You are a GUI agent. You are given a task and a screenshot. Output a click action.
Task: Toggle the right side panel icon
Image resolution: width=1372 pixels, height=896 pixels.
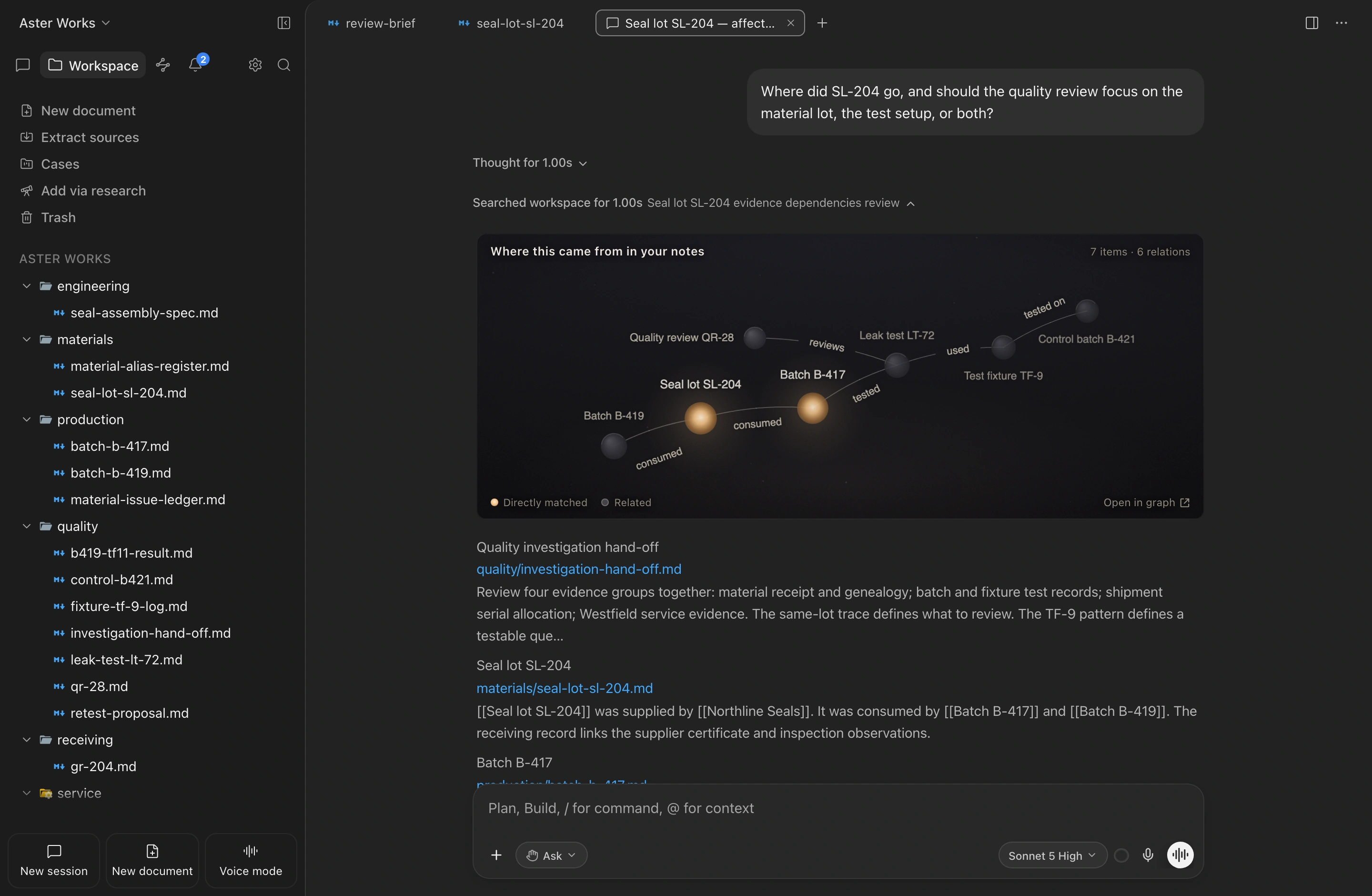(x=1311, y=23)
